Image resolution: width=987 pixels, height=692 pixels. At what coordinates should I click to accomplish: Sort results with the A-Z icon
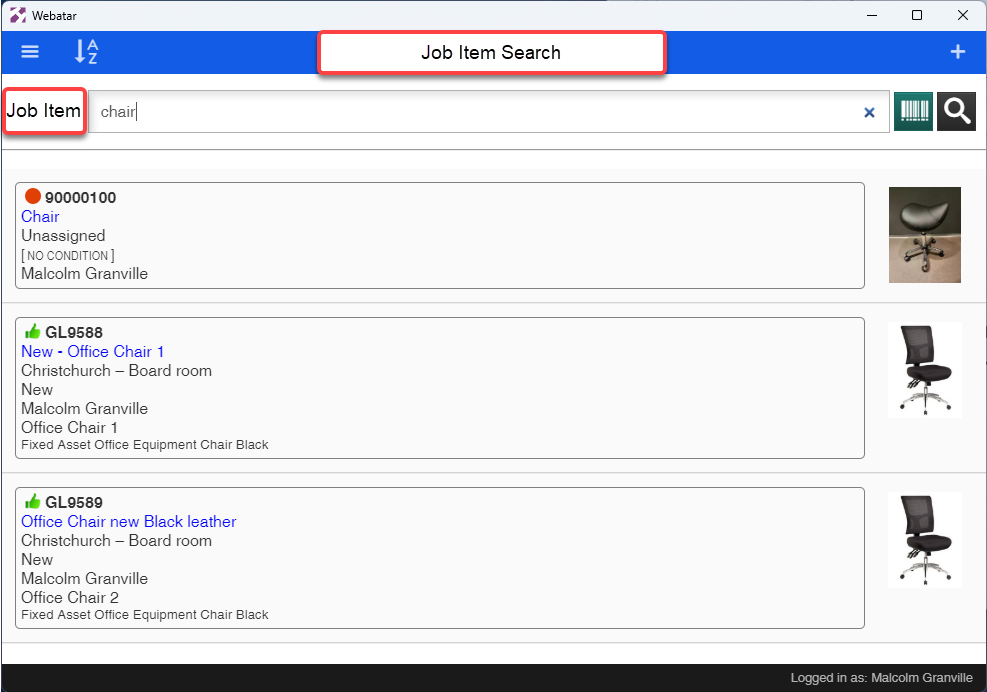pyautogui.click(x=86, y=52)
